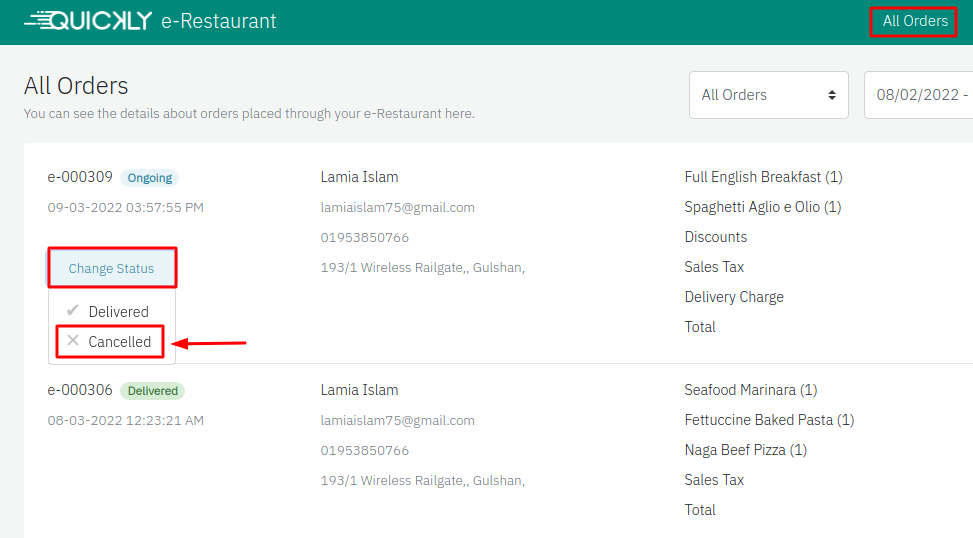973x538 pixels.
Task: Click Spaghetti Aglio e Olio item
Action: (762, 207)
